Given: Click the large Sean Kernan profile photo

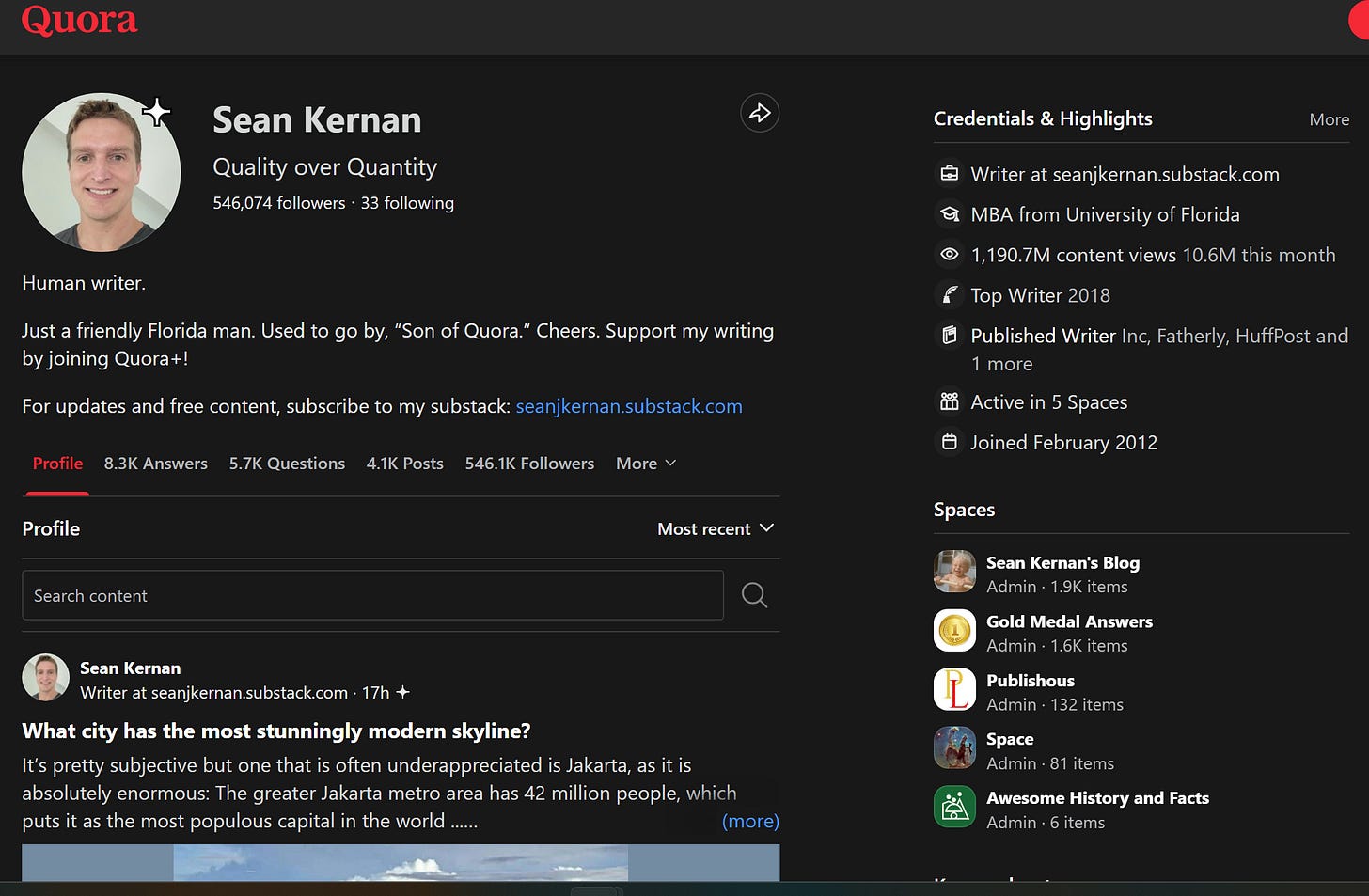Looking at the screenshot, I should coord(102,172).
